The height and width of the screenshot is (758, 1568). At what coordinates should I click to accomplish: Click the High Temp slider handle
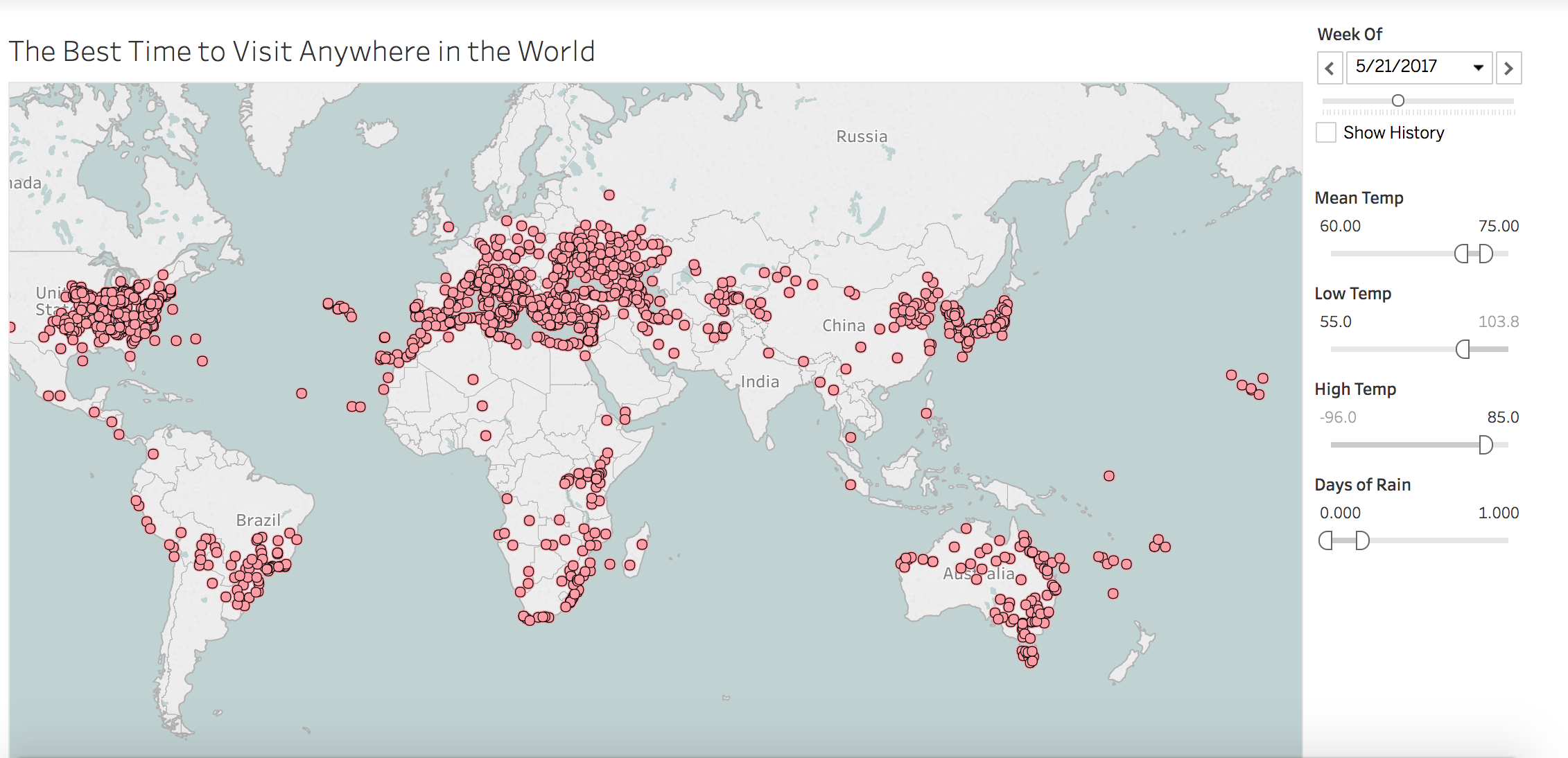(x=1486, y=445)
